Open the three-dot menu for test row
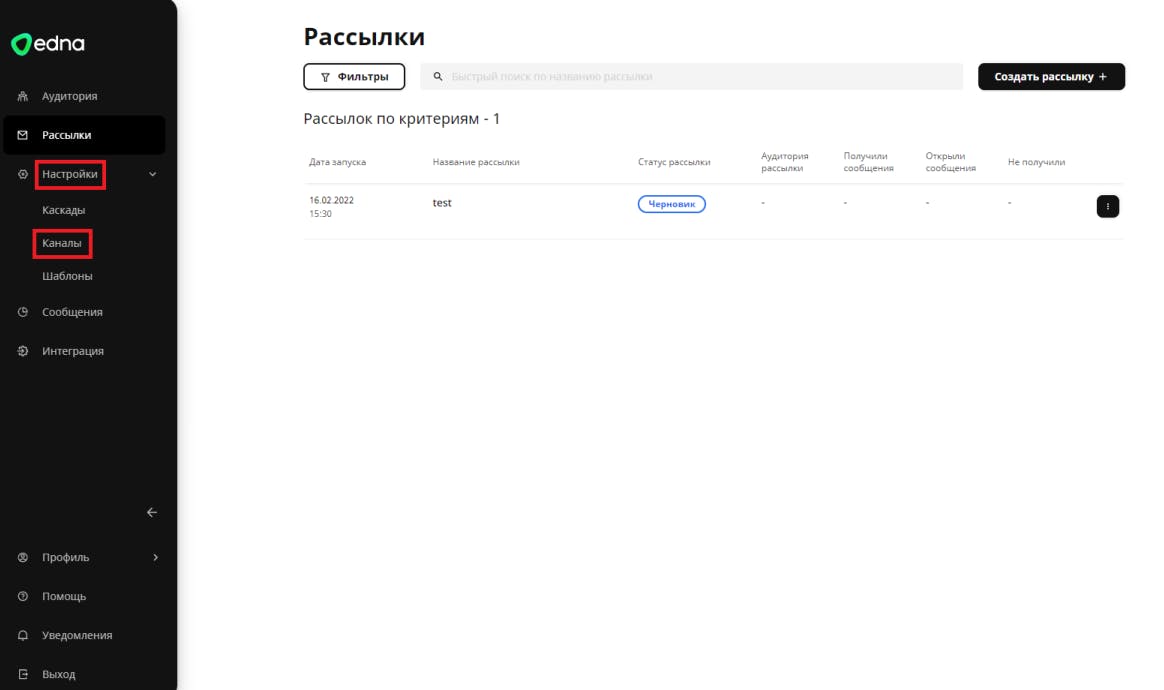Screen dimensions: 1164x690 tap(1108, 206)
